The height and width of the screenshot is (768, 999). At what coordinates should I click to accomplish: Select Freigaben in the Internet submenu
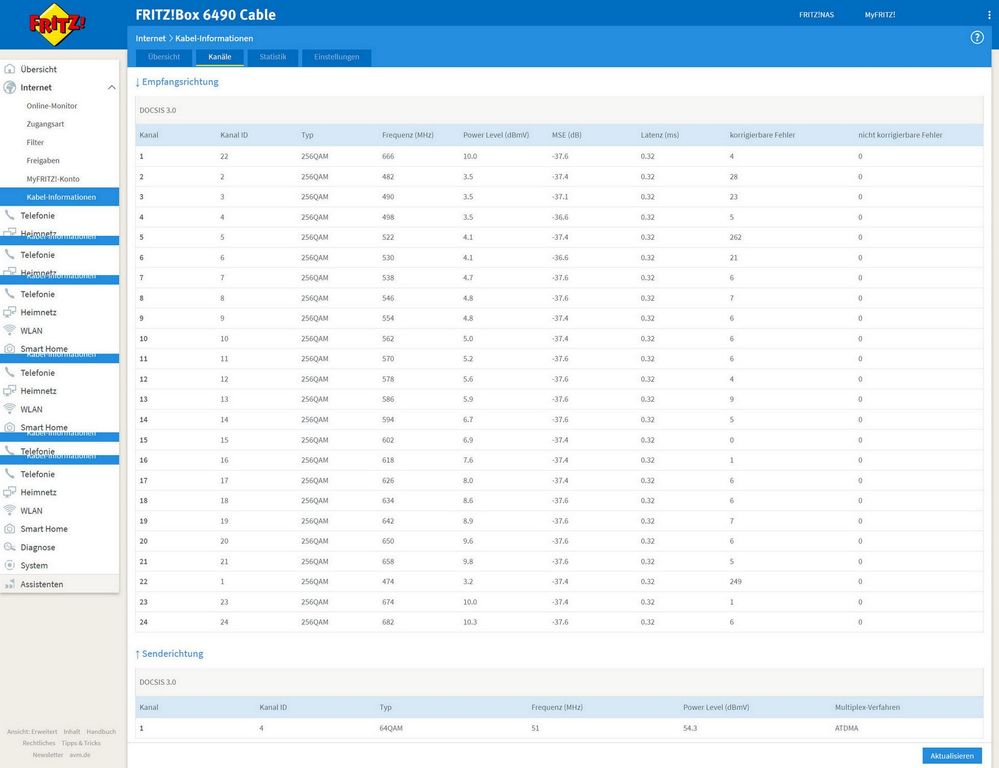click(x=43, y=161)
